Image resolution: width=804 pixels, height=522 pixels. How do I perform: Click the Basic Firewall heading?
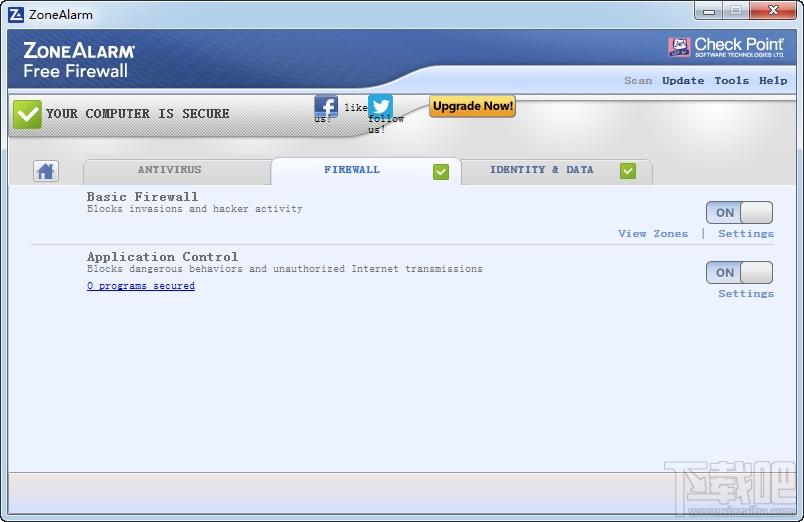(x=142, y=196)
